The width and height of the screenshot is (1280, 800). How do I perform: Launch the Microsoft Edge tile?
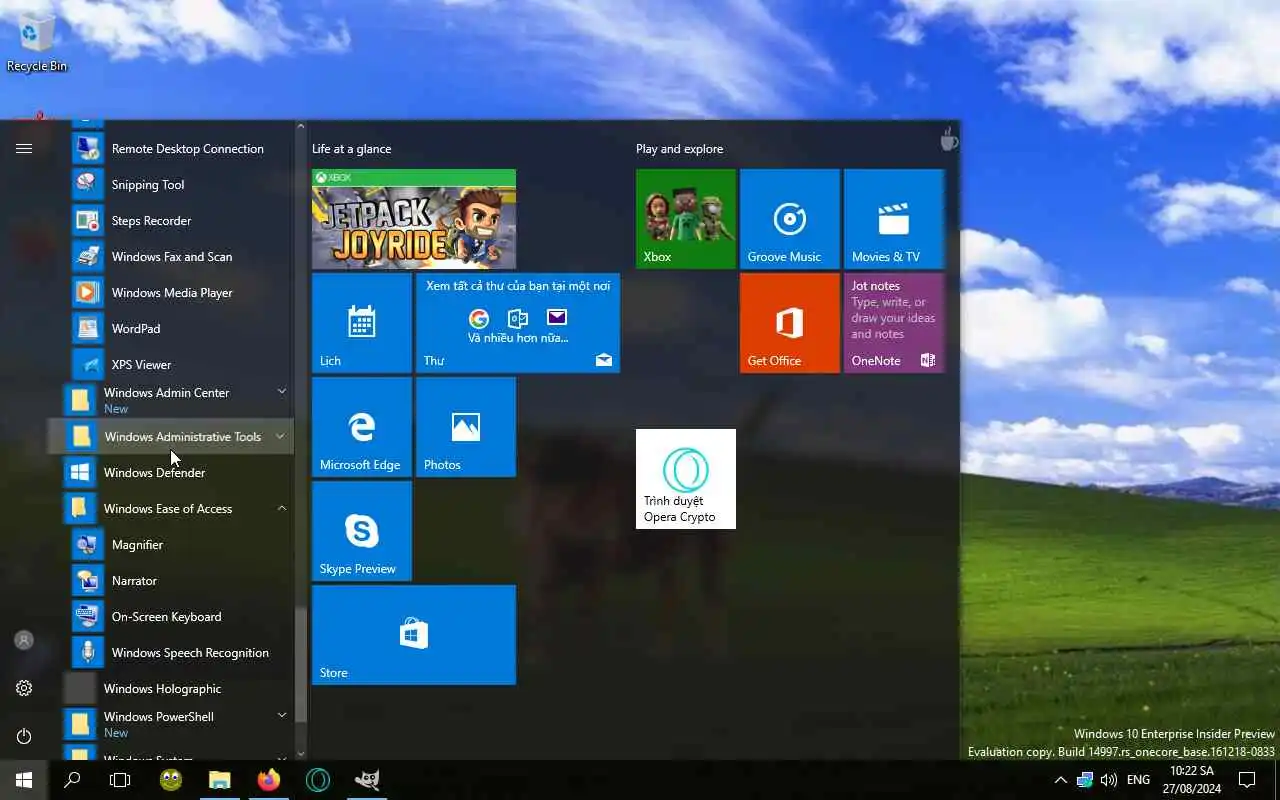[362, 426]
